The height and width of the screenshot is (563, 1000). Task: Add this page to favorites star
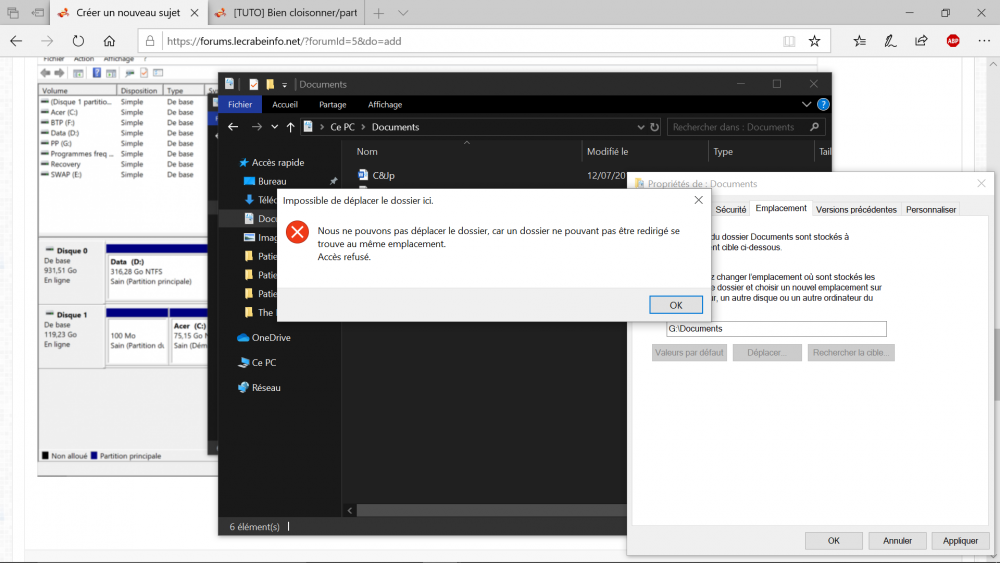click(x=815, y=41)
